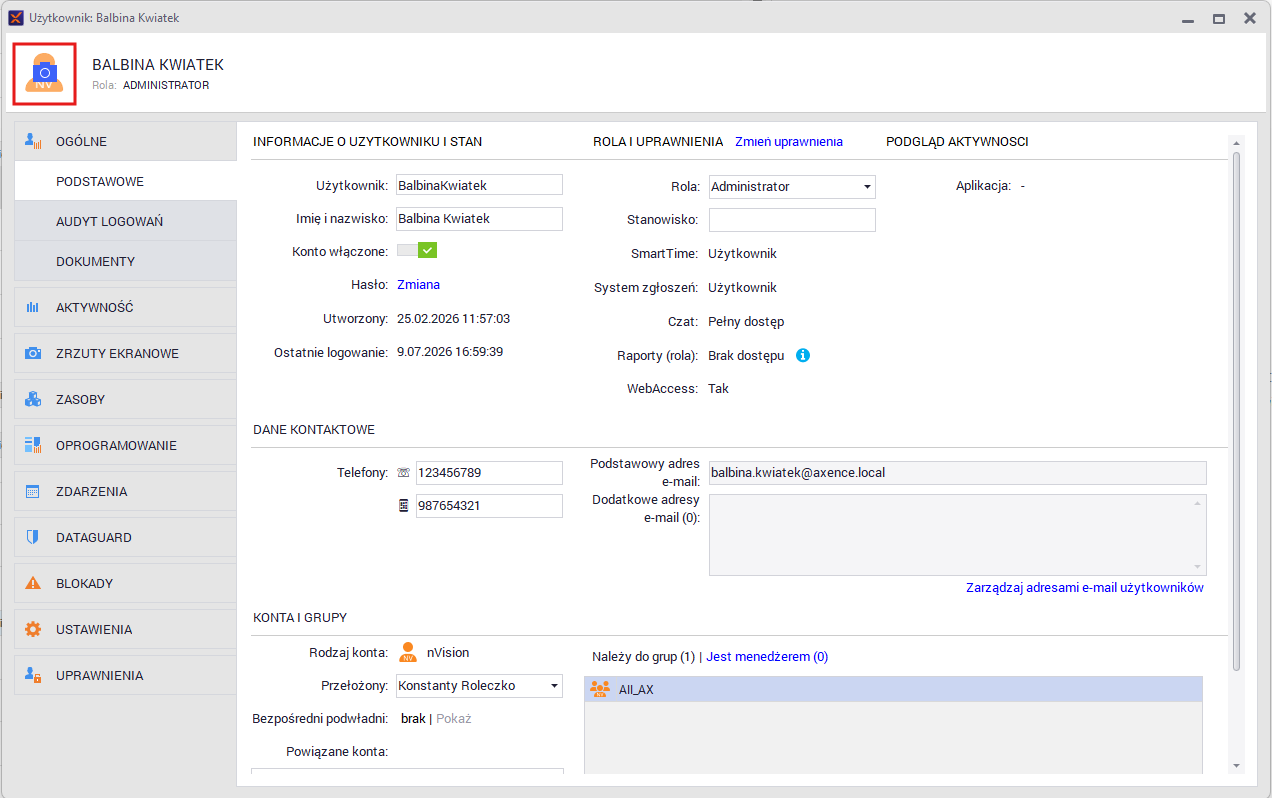Click the user avatar camera icon
This screenshot has height=798, width=1272.
point(45,73)
